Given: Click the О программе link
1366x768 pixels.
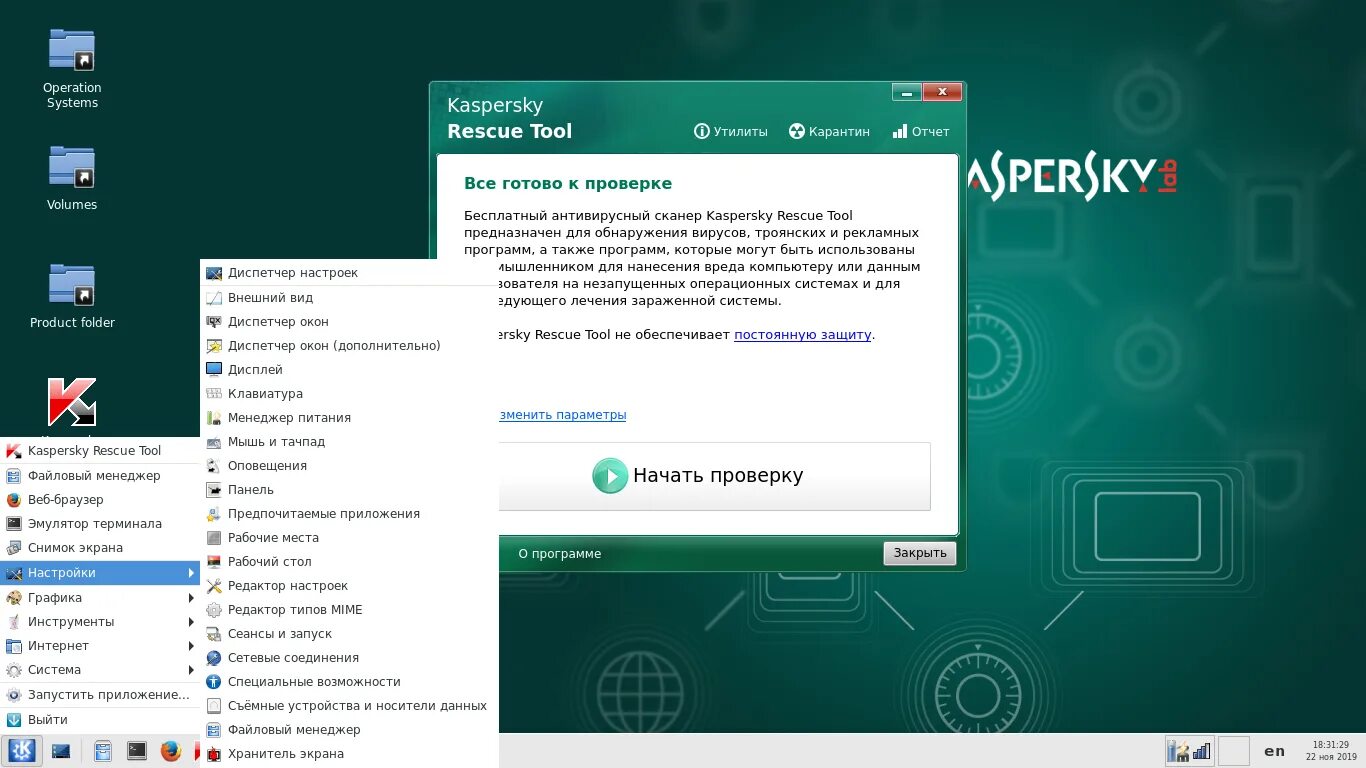Looking at the screenshot, I should pos(560,553).
